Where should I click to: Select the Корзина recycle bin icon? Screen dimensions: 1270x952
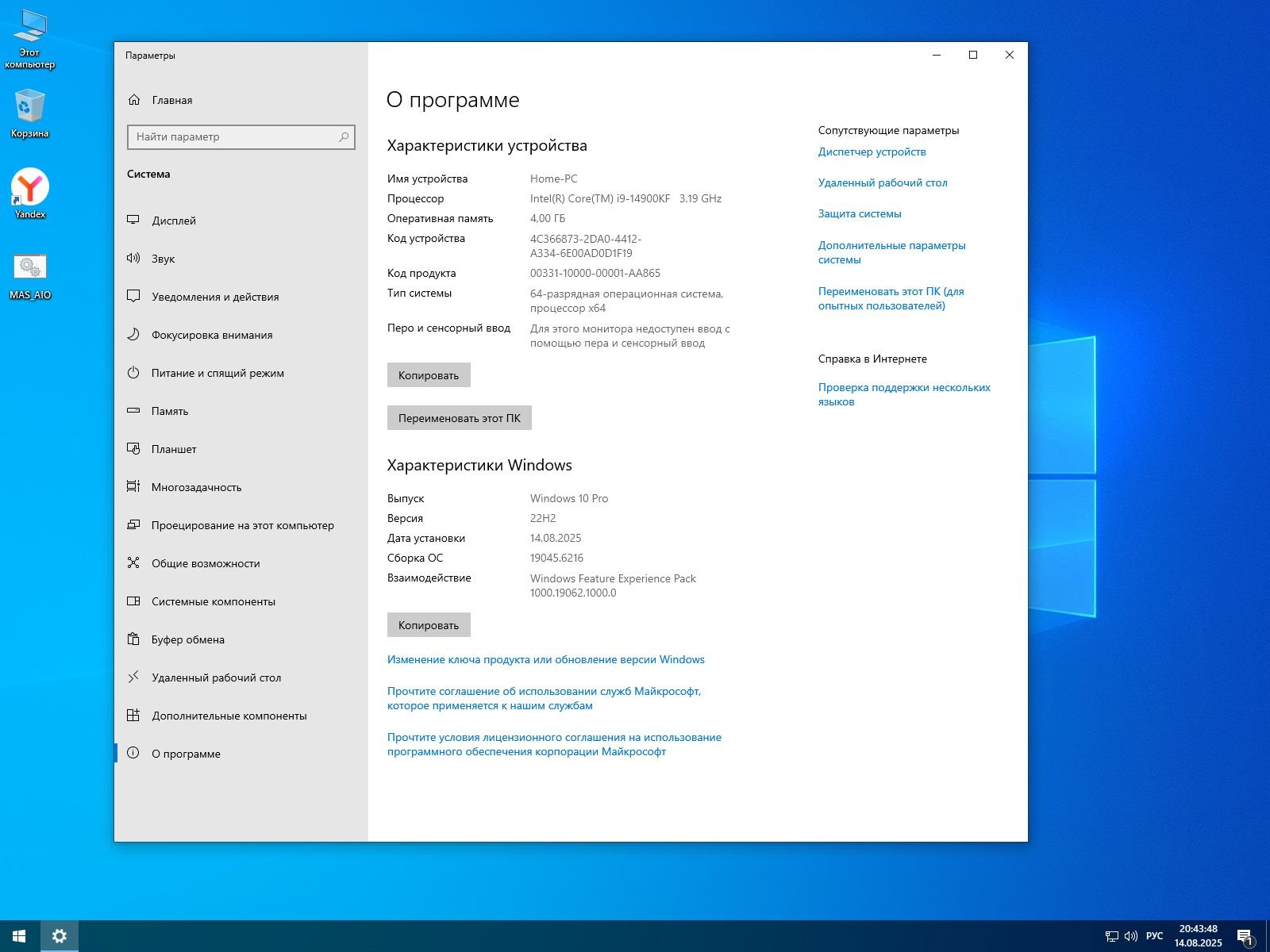(30, 114)
